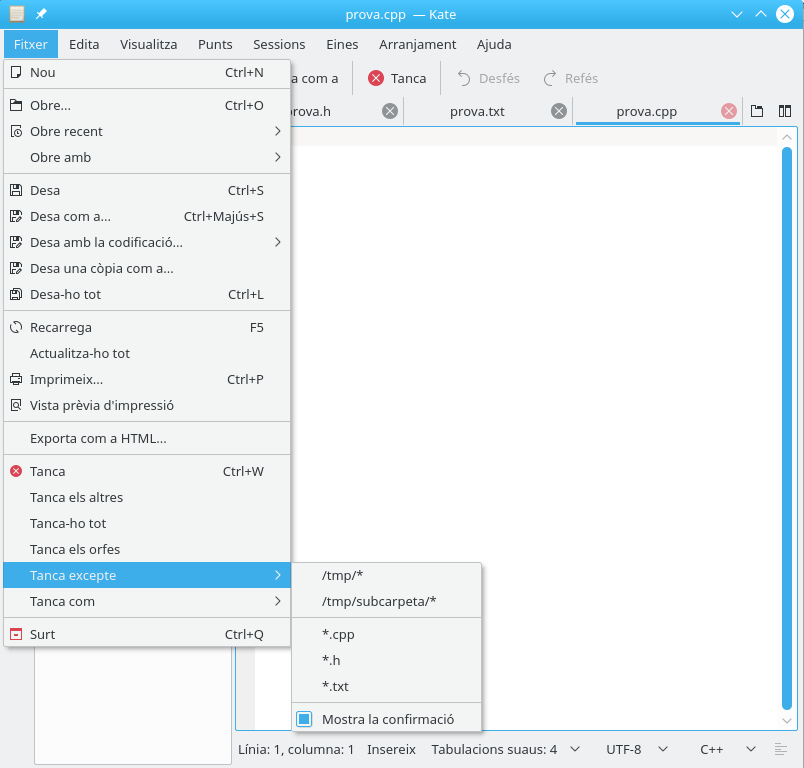Toggle the Mostra la confirmació checkbox

point(305,719)
